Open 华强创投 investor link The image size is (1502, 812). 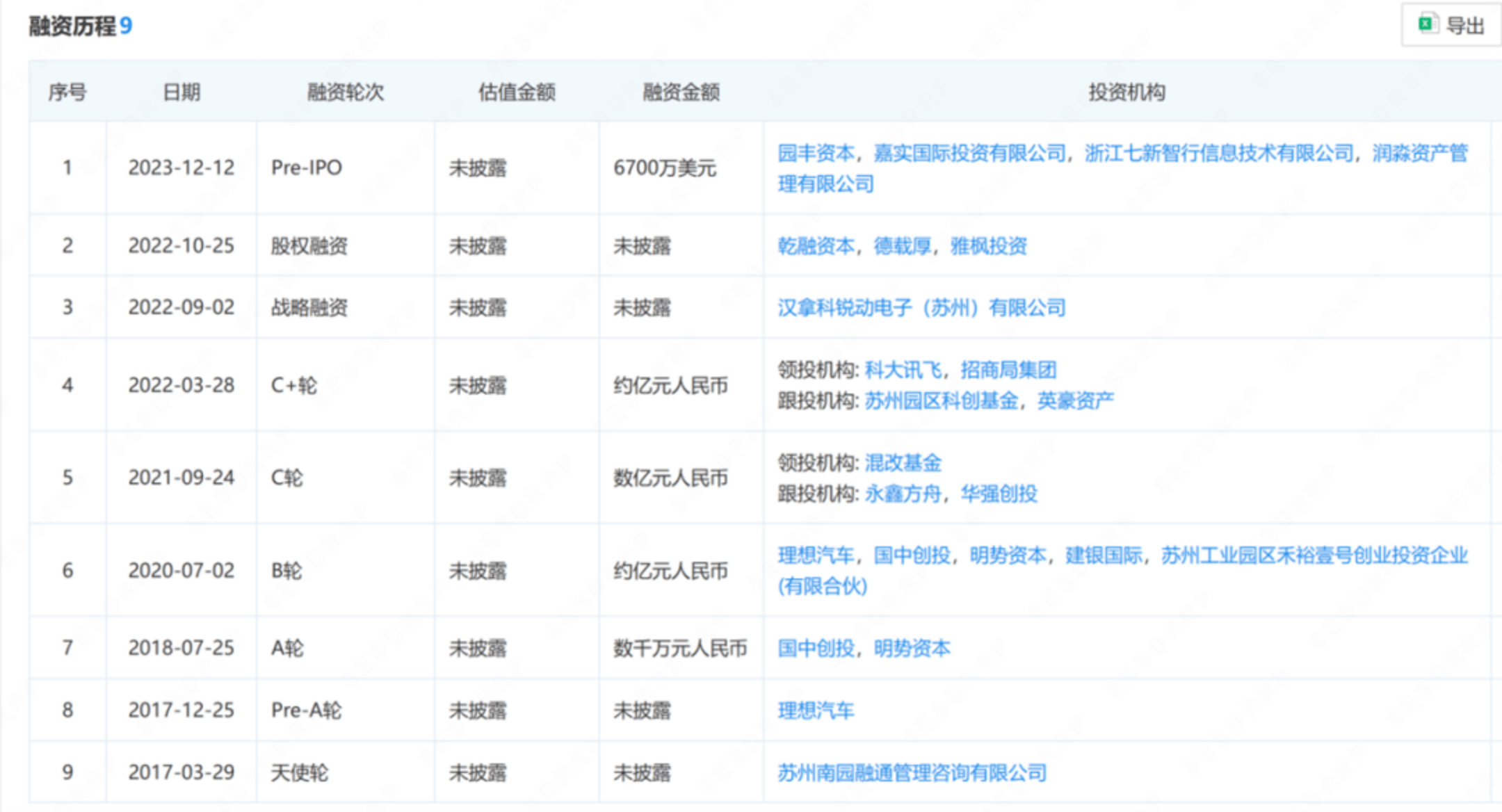click(999, 494)
